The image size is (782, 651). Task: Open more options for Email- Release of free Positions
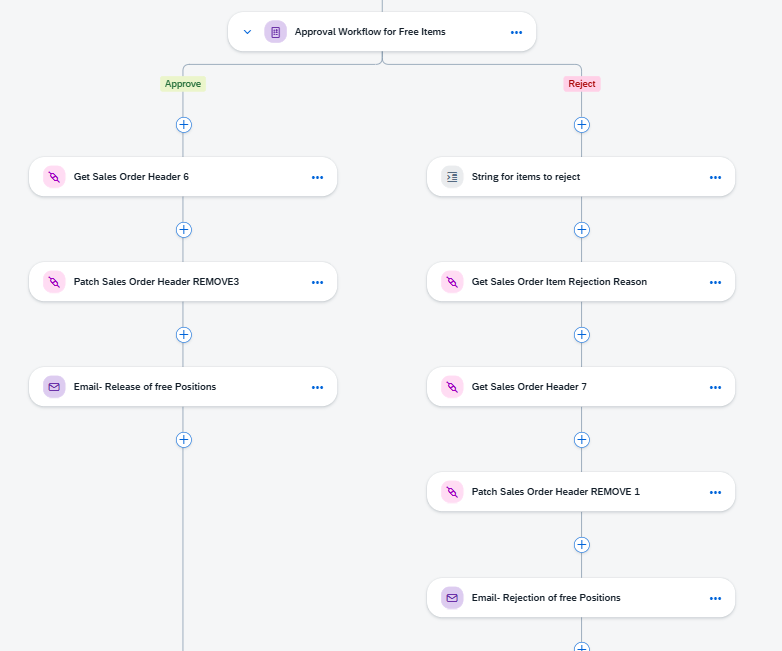pyautogui.click(x=317, y=387)
